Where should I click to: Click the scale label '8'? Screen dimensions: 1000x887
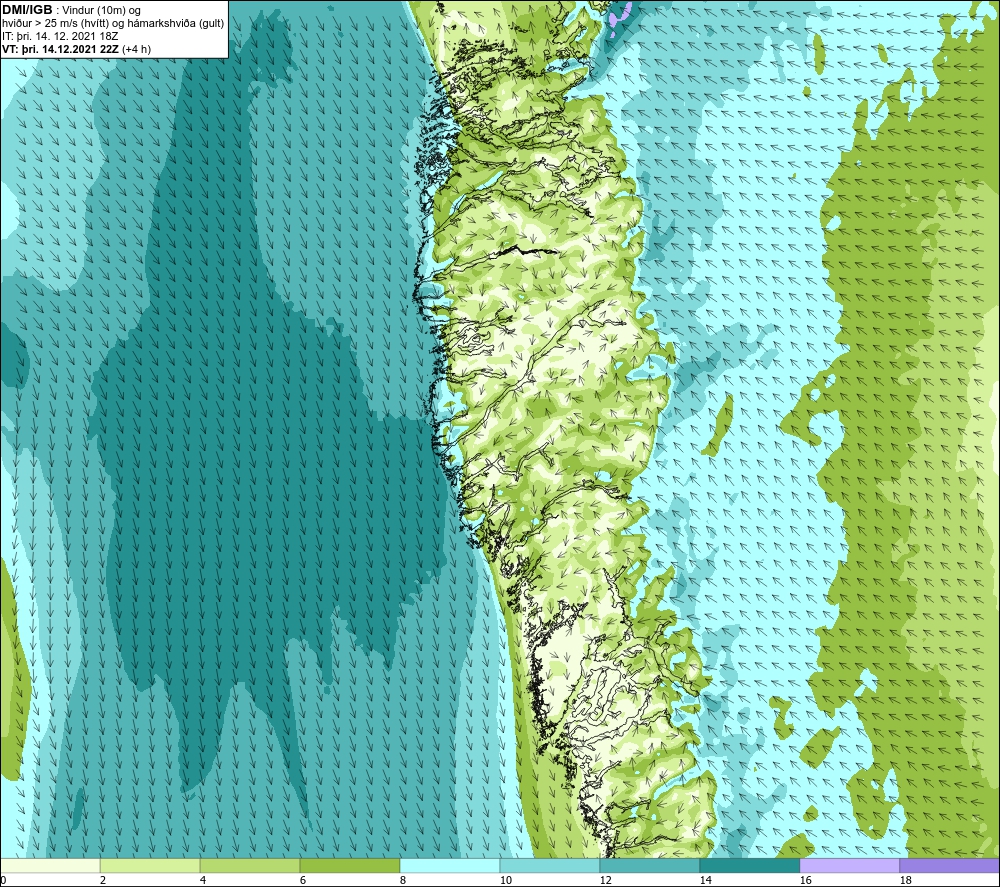(403, 881)
